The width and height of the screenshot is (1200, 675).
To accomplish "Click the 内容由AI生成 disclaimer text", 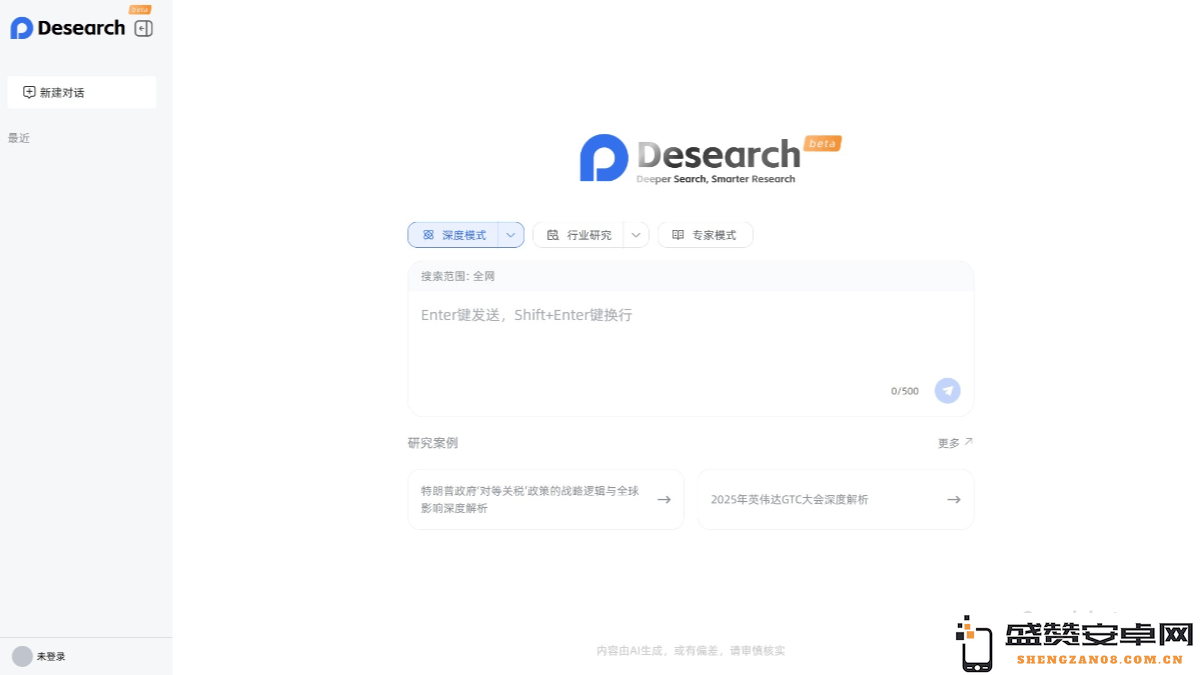I will (690, 650).
